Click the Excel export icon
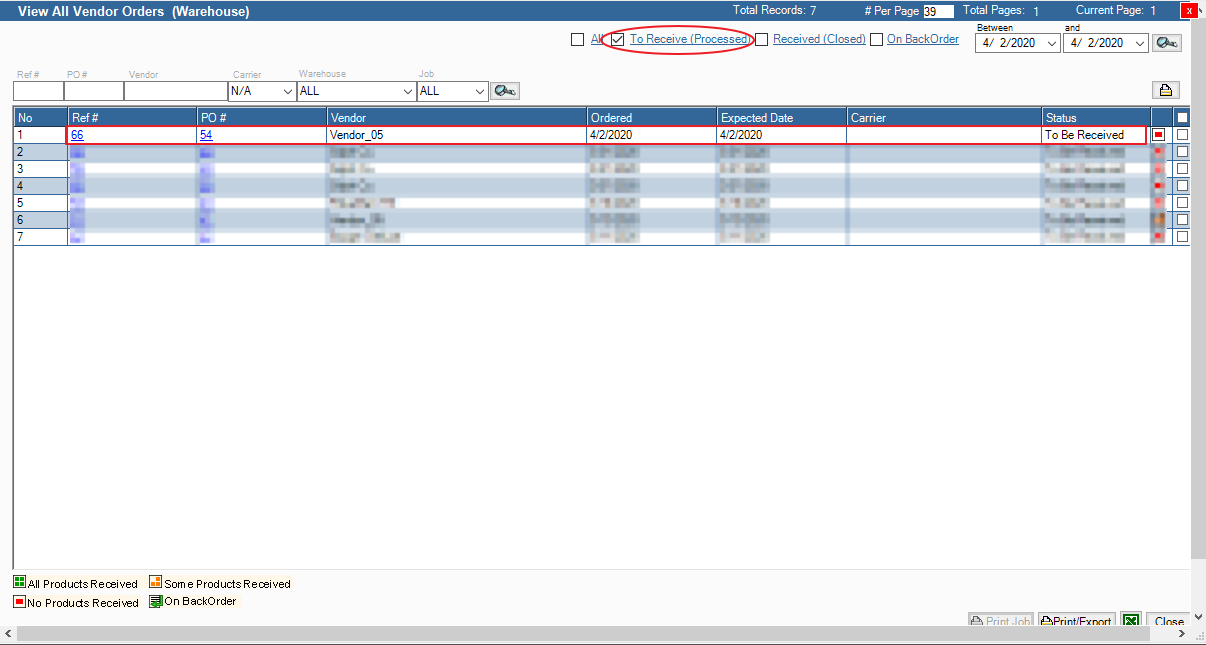 pos(1131,622)
